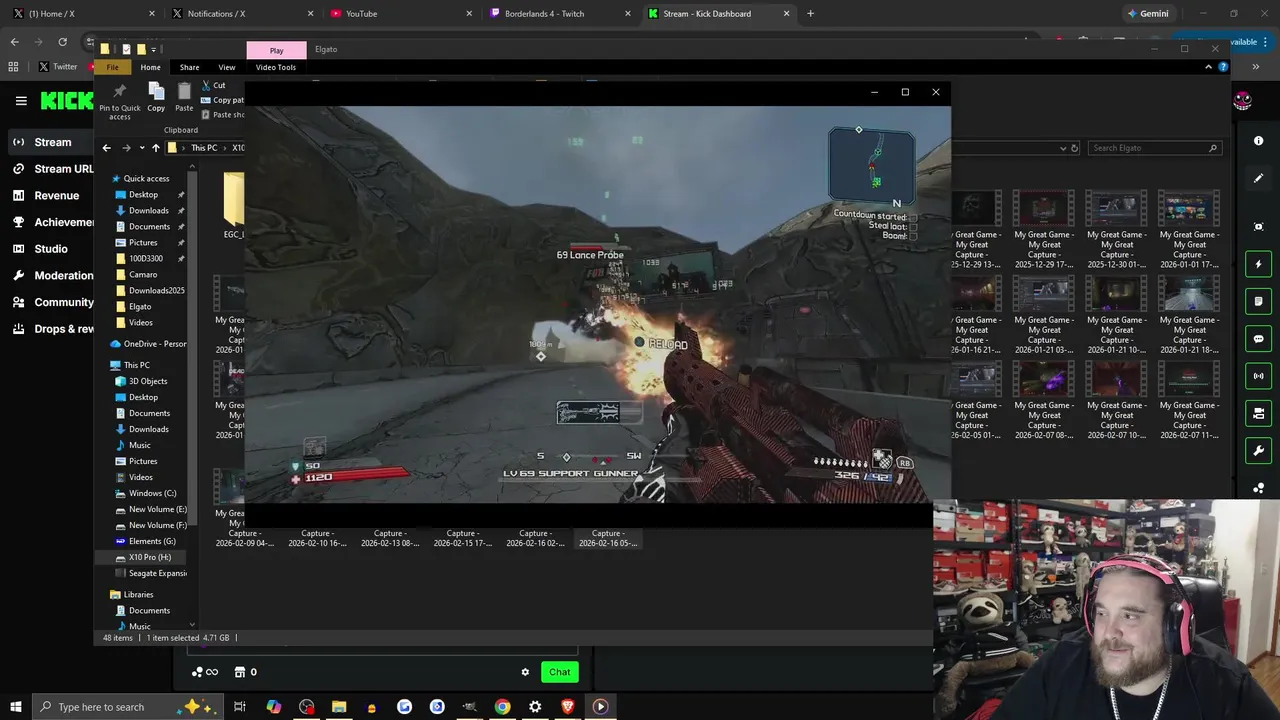Open File Explorer from the taskbar

pos(339,707)
